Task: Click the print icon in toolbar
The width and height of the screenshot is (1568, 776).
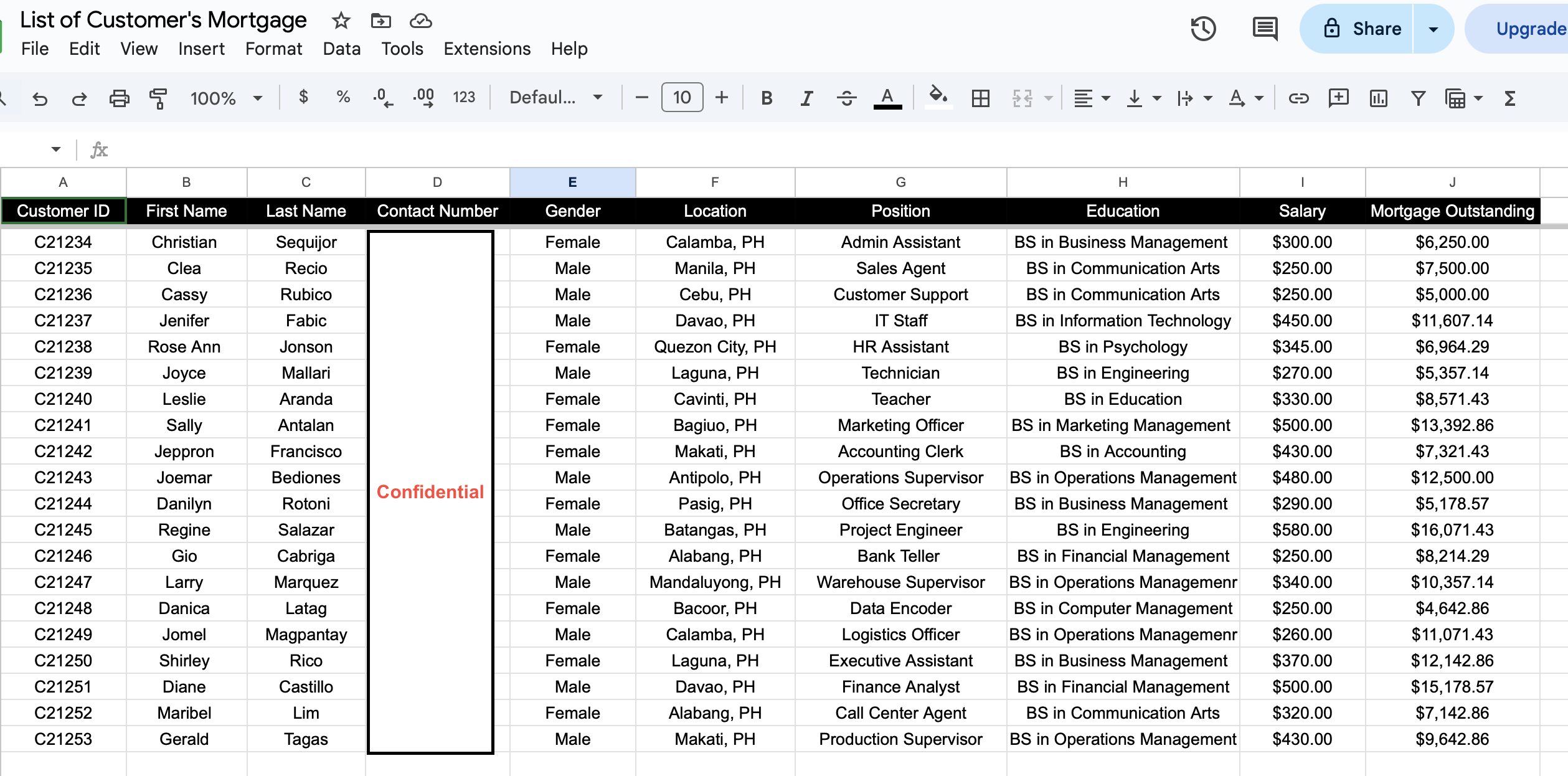Action: pos(119,98)
